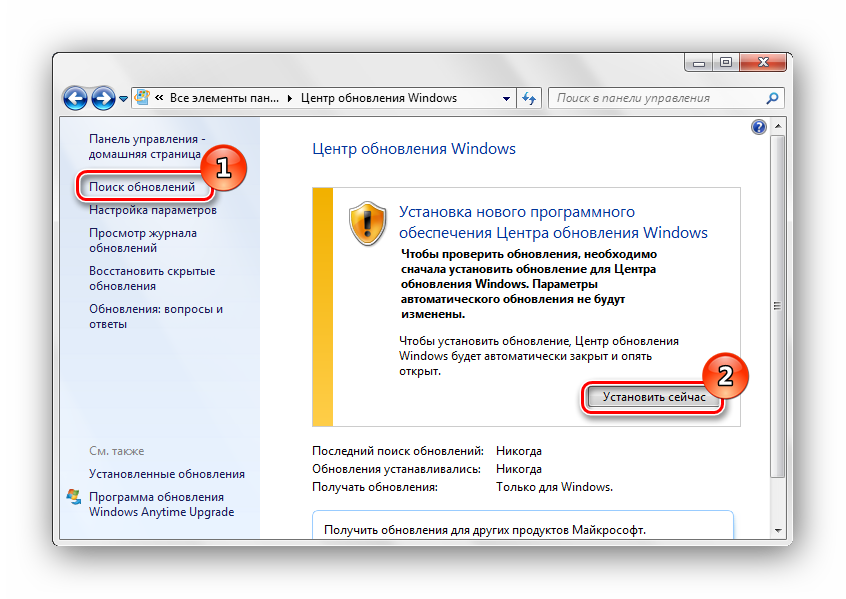Close the window with the red X
The image size is (846, 599).
(763, 63)
